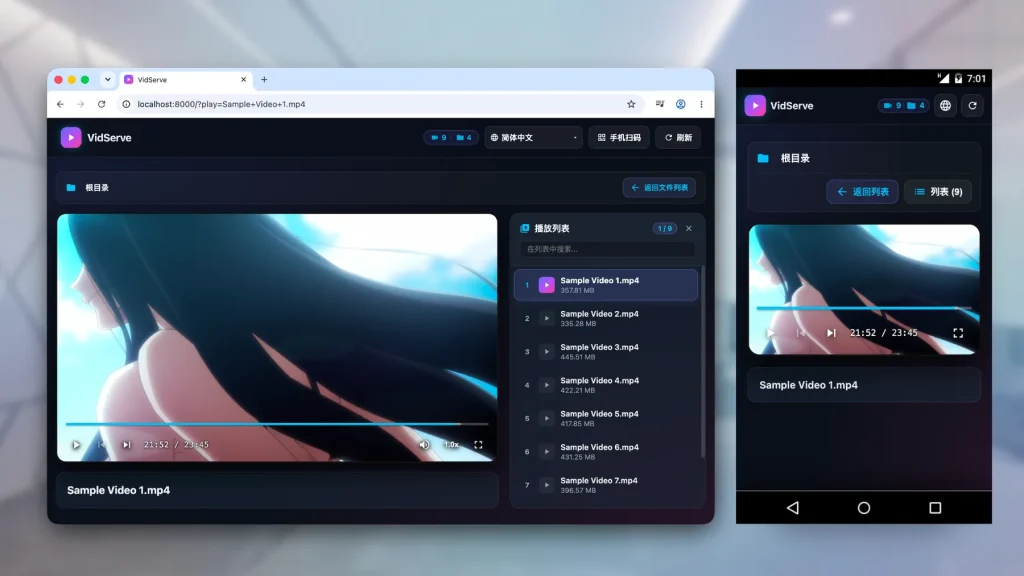Seek using the mobile player progress bar

point(863,308)
